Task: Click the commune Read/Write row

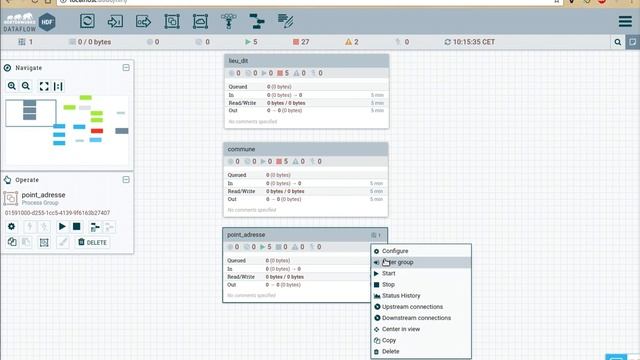Action: 305,191
